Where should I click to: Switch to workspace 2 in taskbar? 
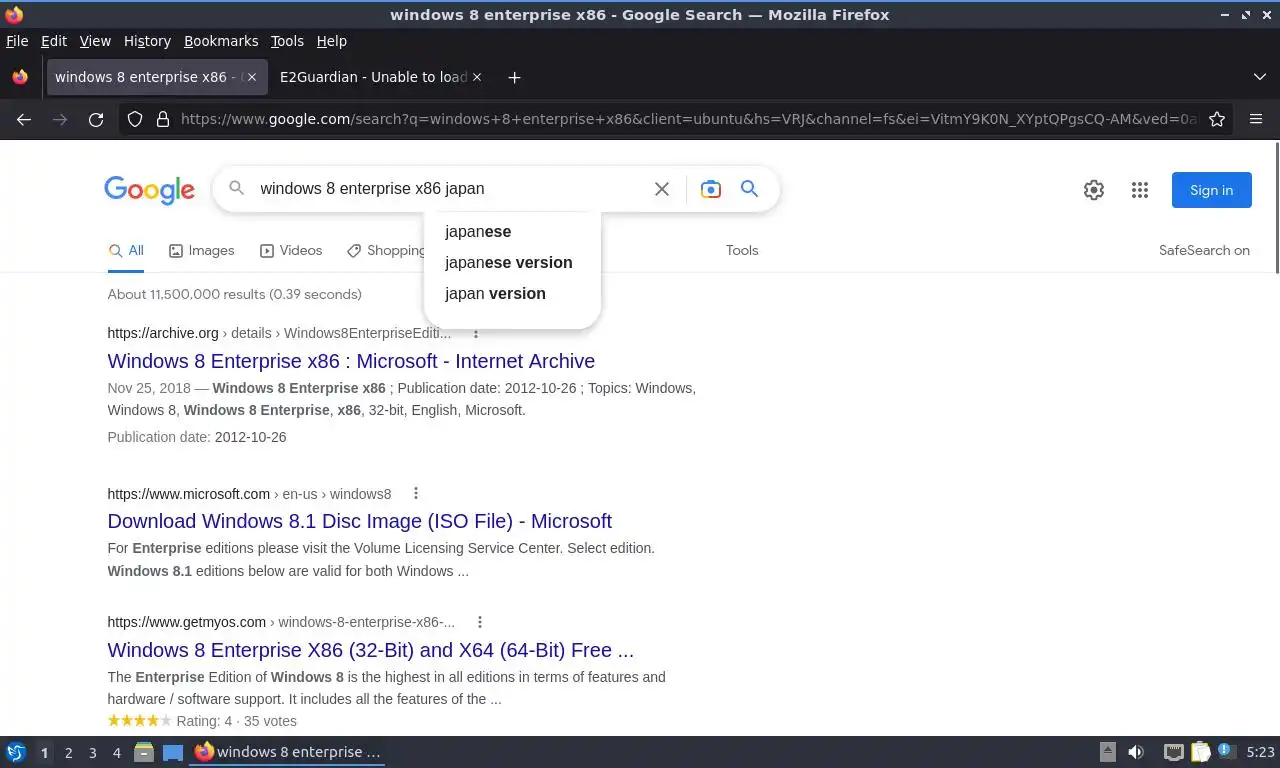[x=68, y=753]
